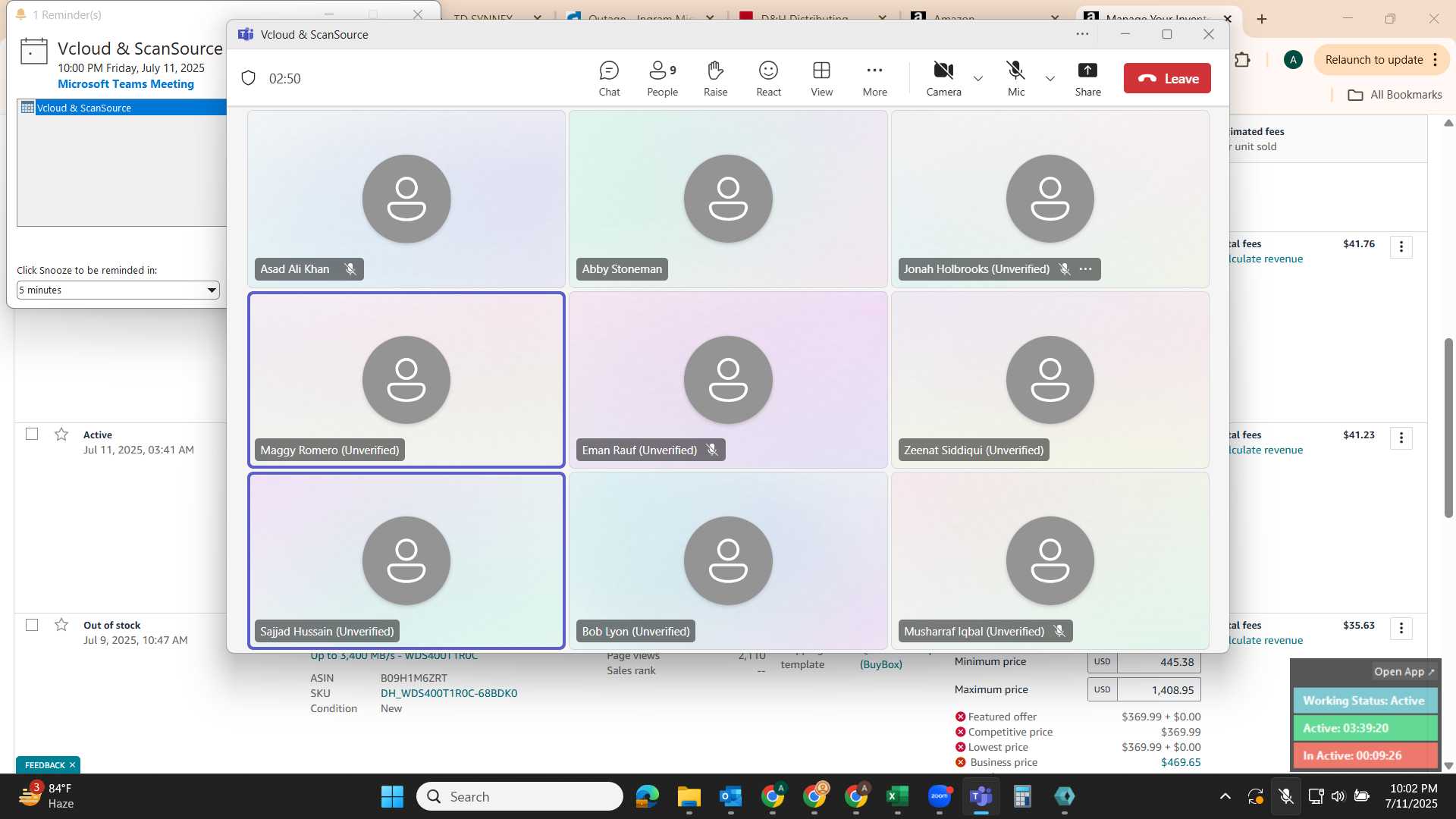This screenshot has height=819, width=1456.
Task: Click the Microsoft Teams Meeting reminder text
Action: (x=126, y=84)
